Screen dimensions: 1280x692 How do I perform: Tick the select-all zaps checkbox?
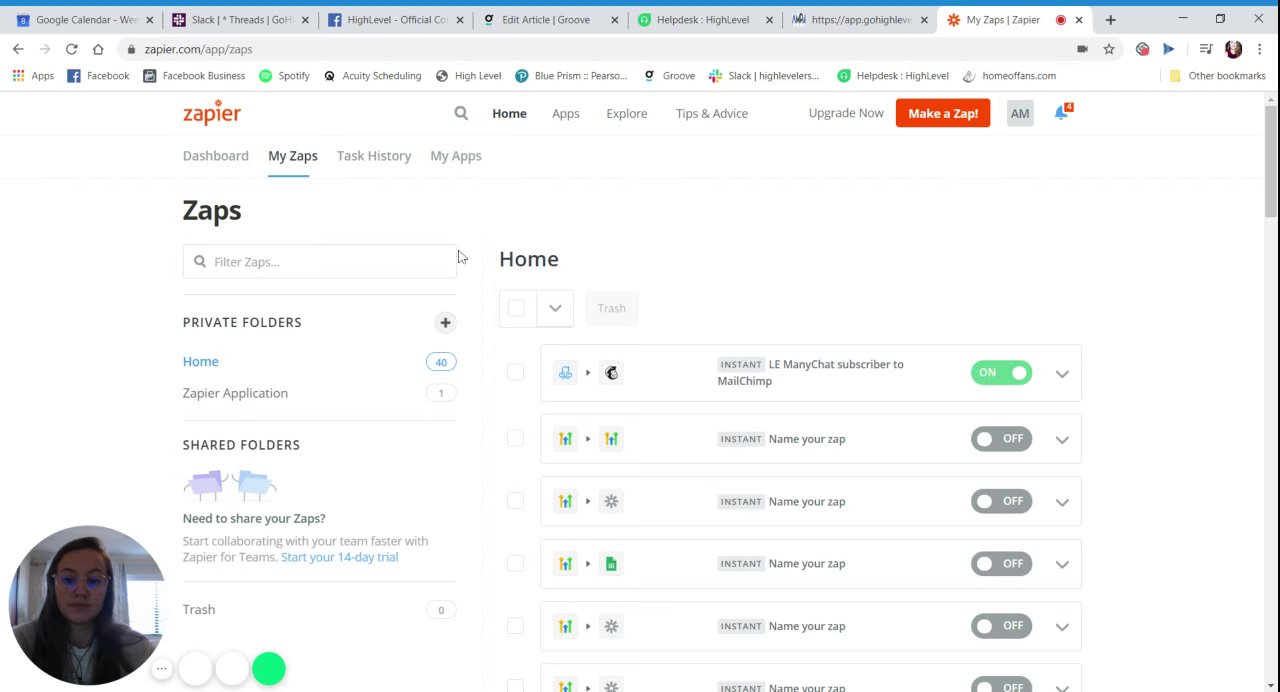(516, 308)
